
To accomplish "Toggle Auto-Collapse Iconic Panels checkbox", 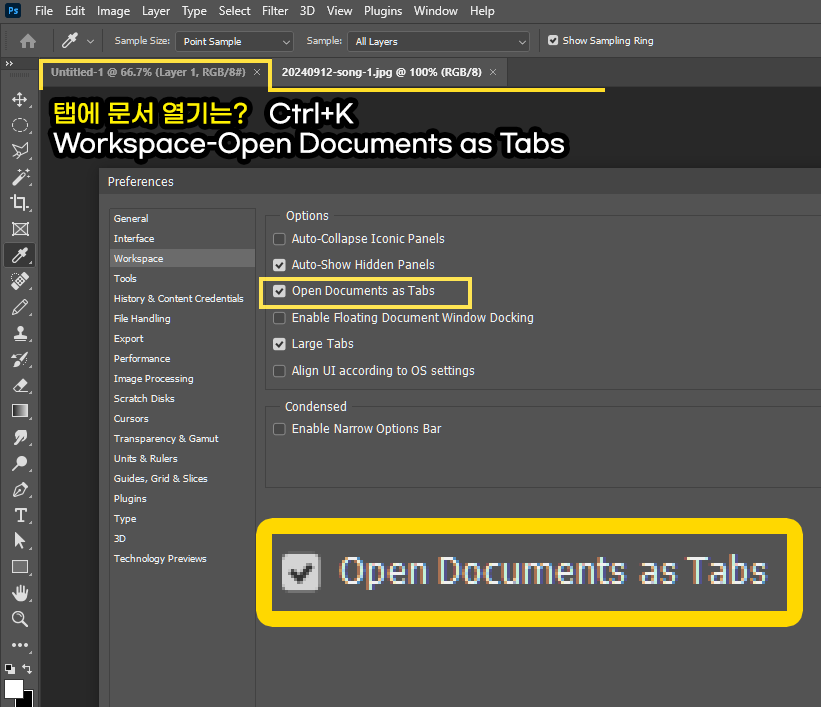I will click(279, 239).
